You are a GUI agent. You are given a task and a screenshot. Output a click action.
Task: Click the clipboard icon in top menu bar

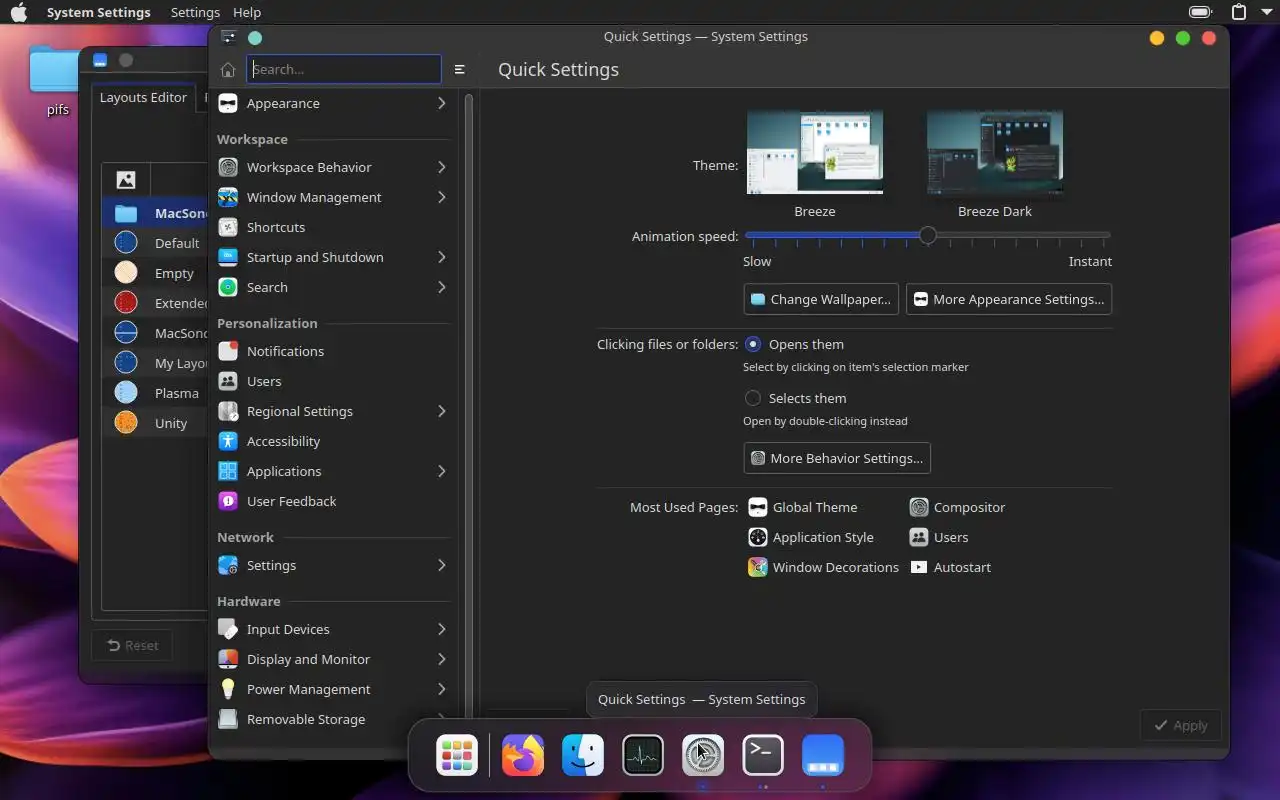[x=1239, y=12]
